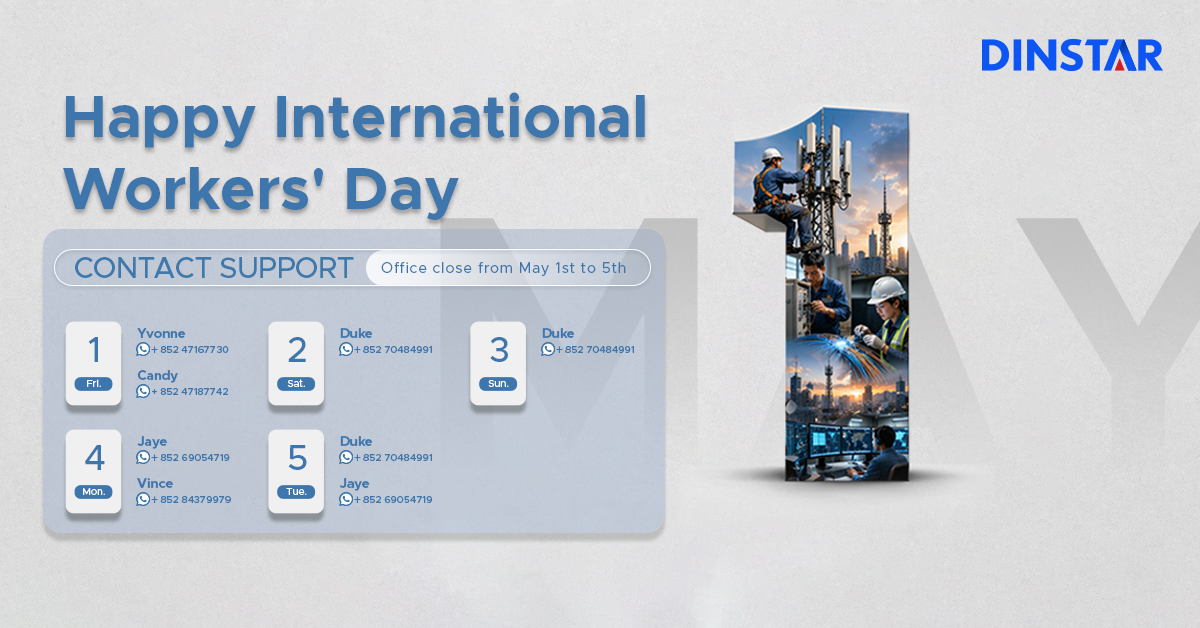Viewport: 1200px width, 628px height.
Task: Click the WhatsApp icon beside Vince's number
Action: click(143, 500)
